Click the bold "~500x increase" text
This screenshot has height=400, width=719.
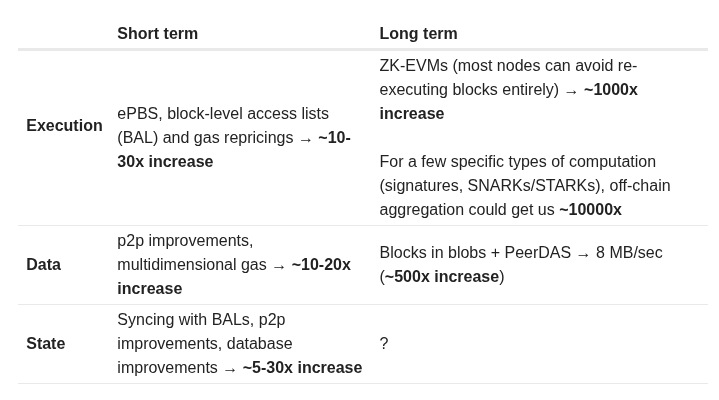442,276
